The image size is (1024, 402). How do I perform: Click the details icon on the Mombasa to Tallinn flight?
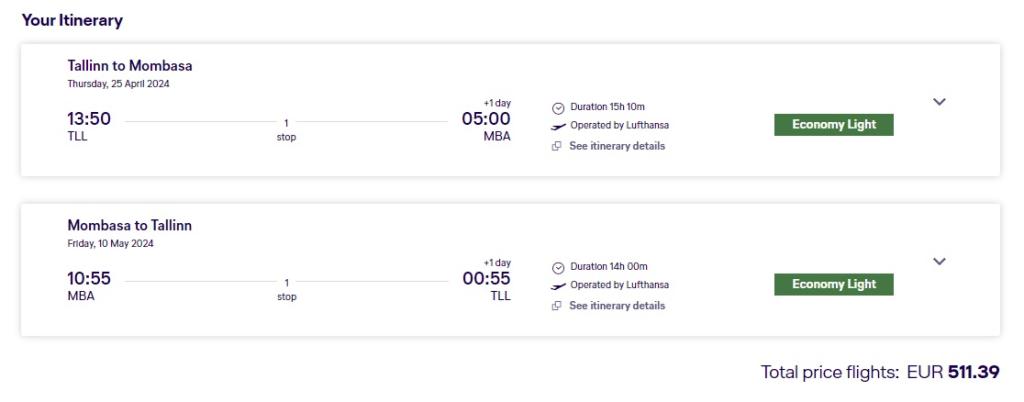(557, 306)
